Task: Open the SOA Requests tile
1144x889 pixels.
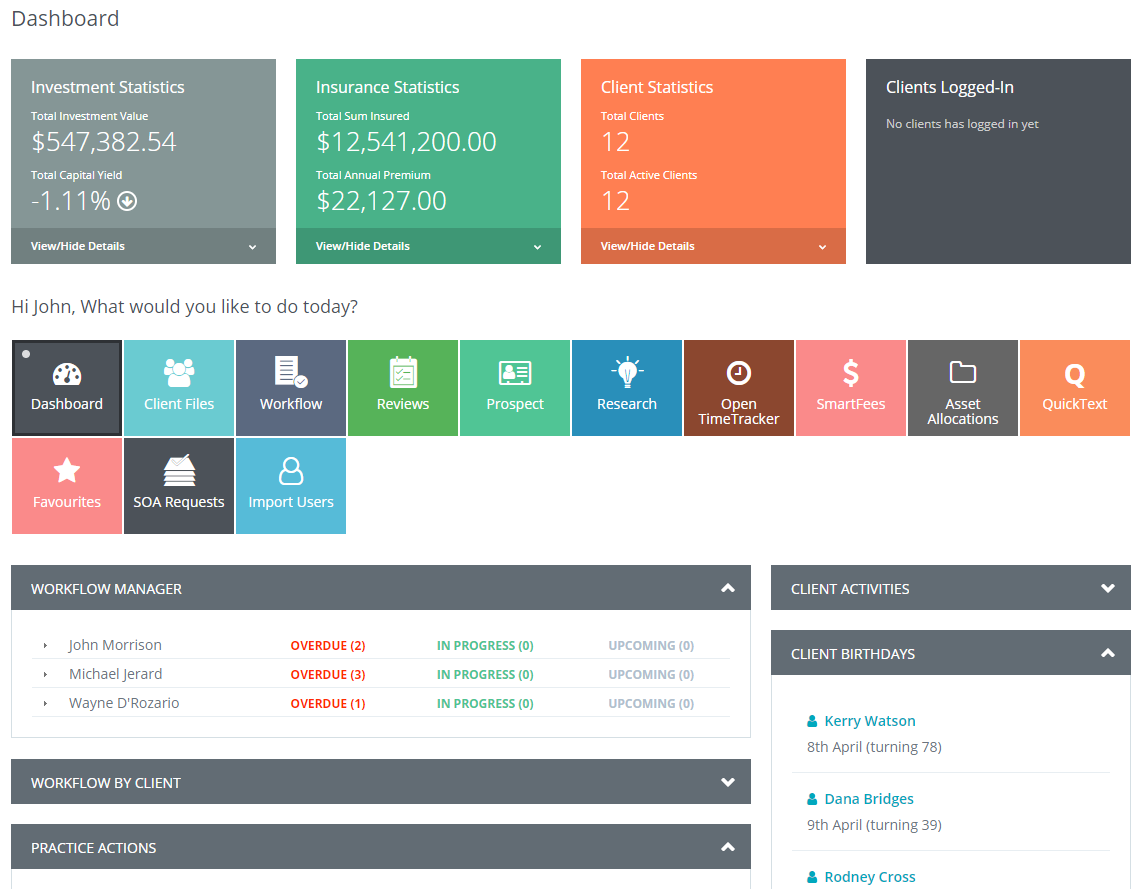Action: (179, 486)
